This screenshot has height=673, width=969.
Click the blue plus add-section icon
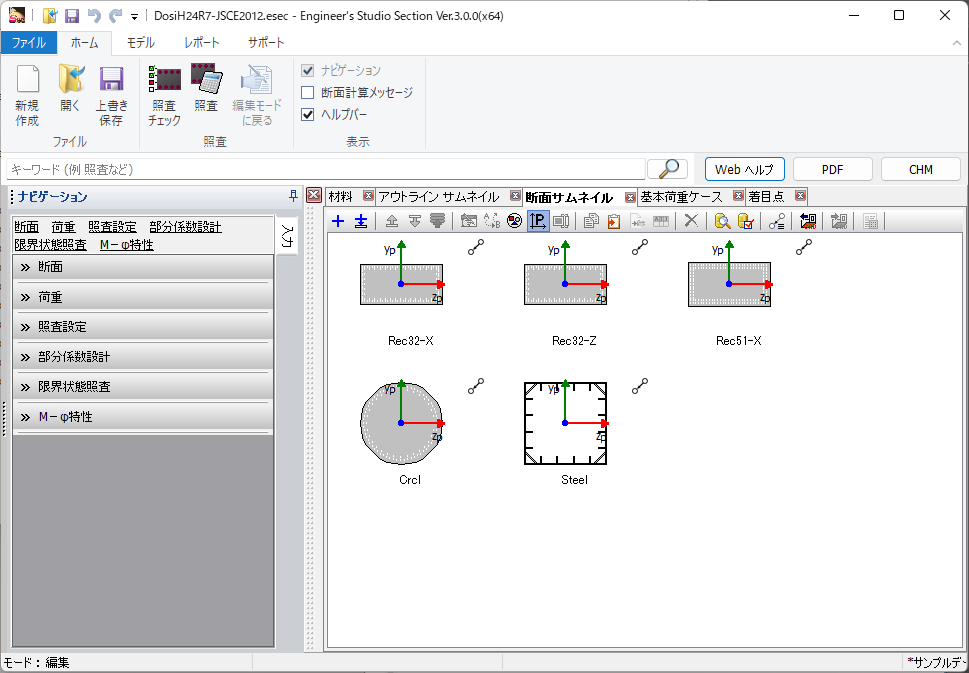[x=338, y=221]
